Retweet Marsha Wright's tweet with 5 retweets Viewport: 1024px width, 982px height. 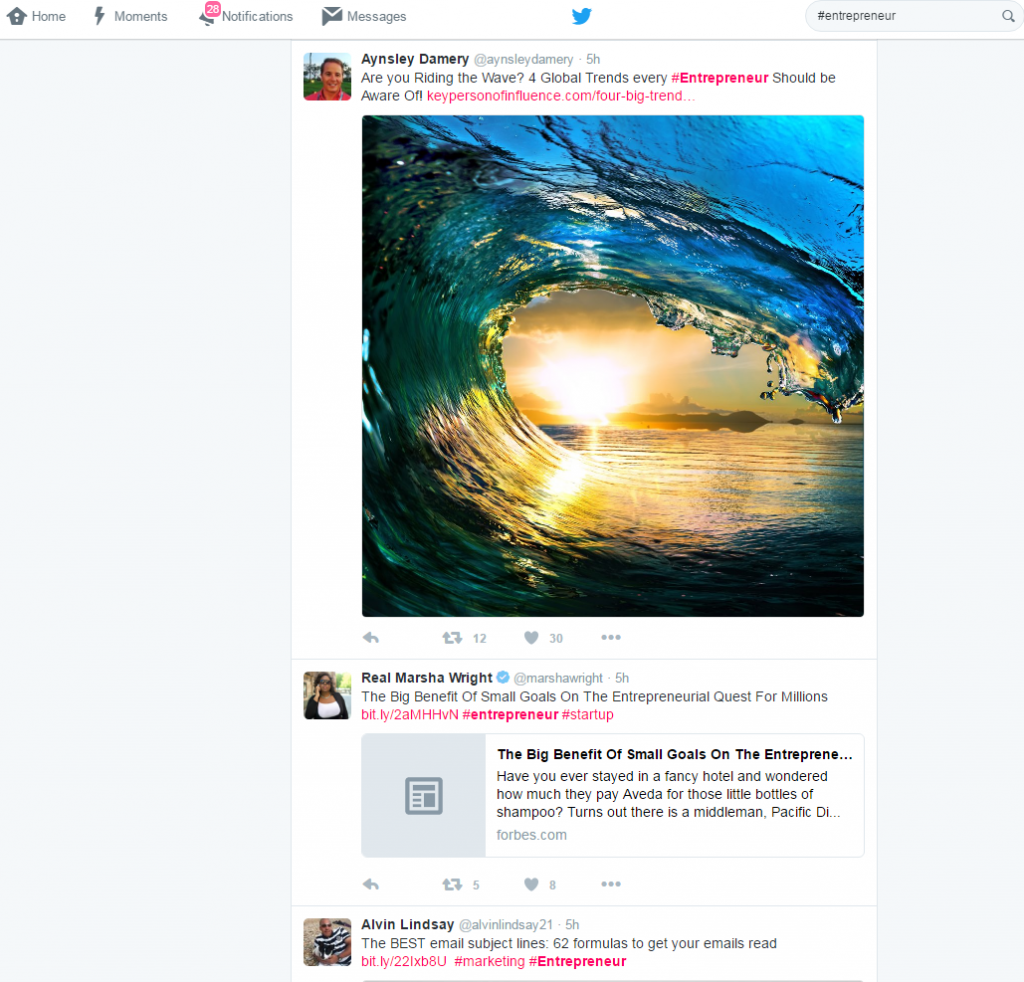[x=461, y=885]
